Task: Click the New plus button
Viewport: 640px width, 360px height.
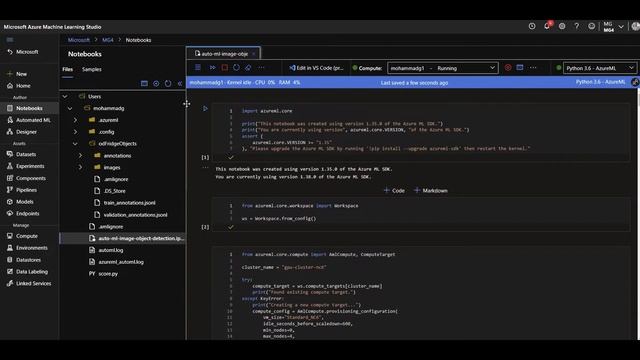Action: click(17, 74)
